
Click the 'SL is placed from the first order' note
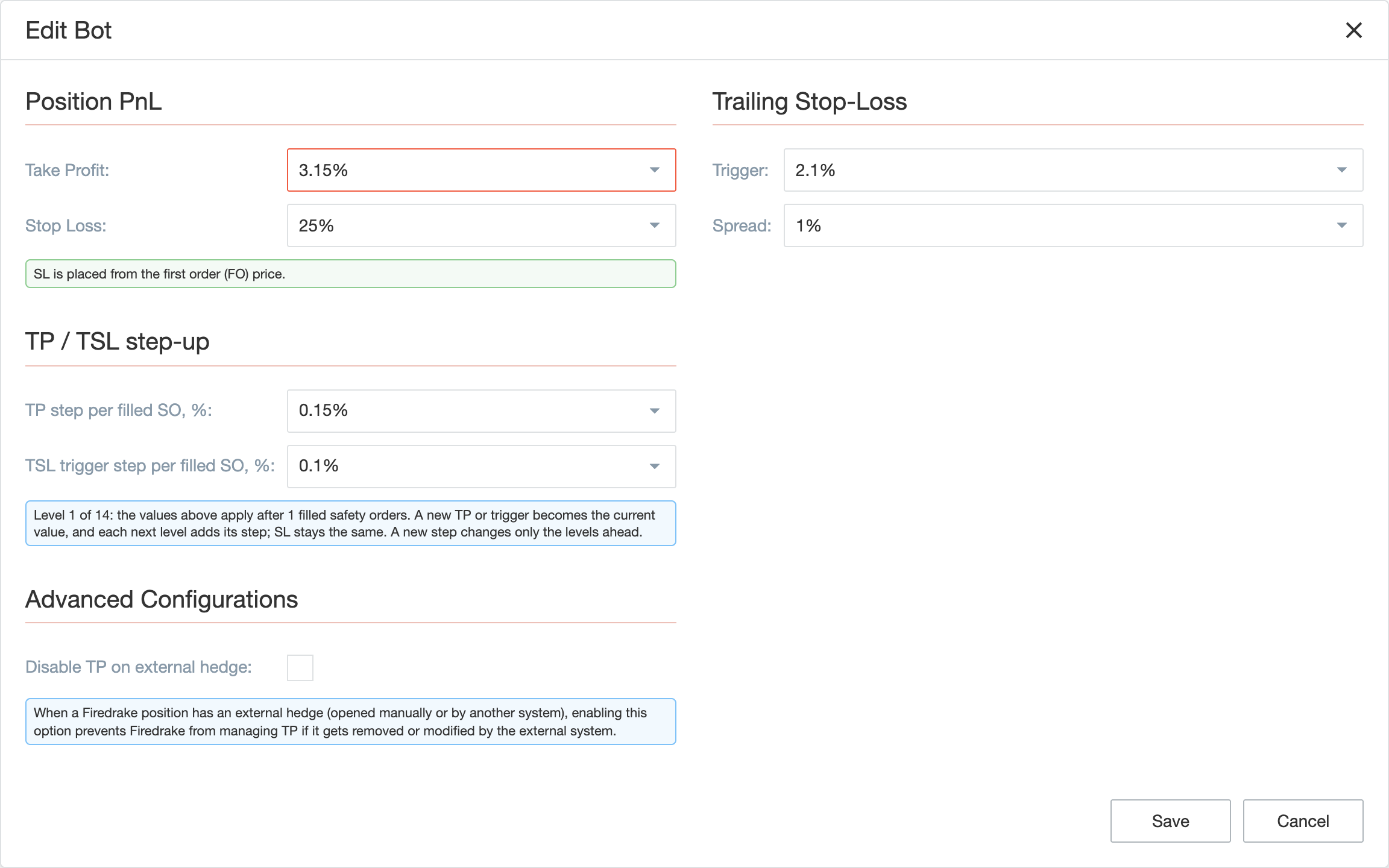(351, 274)
